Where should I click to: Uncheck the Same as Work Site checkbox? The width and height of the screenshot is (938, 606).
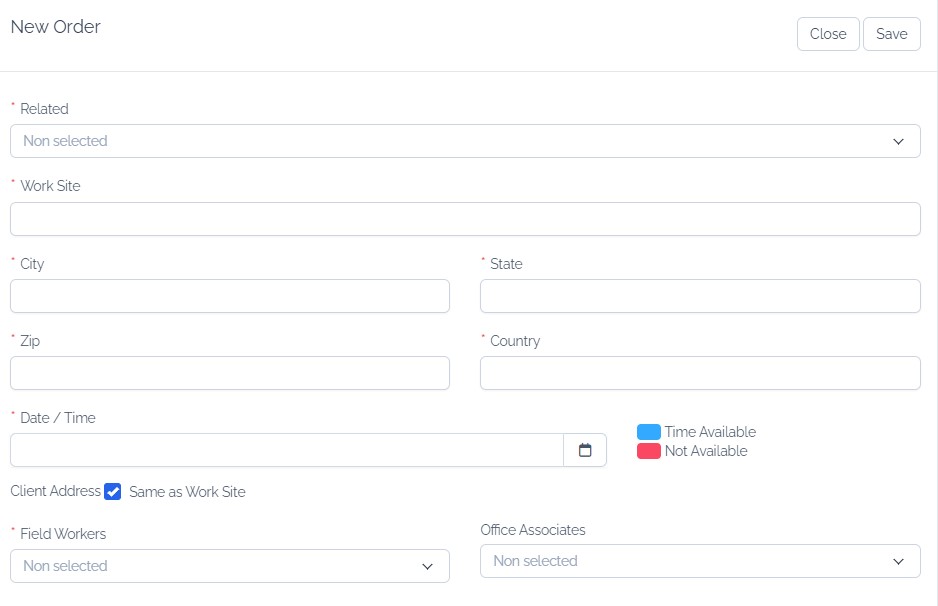[x=112, y=492]
